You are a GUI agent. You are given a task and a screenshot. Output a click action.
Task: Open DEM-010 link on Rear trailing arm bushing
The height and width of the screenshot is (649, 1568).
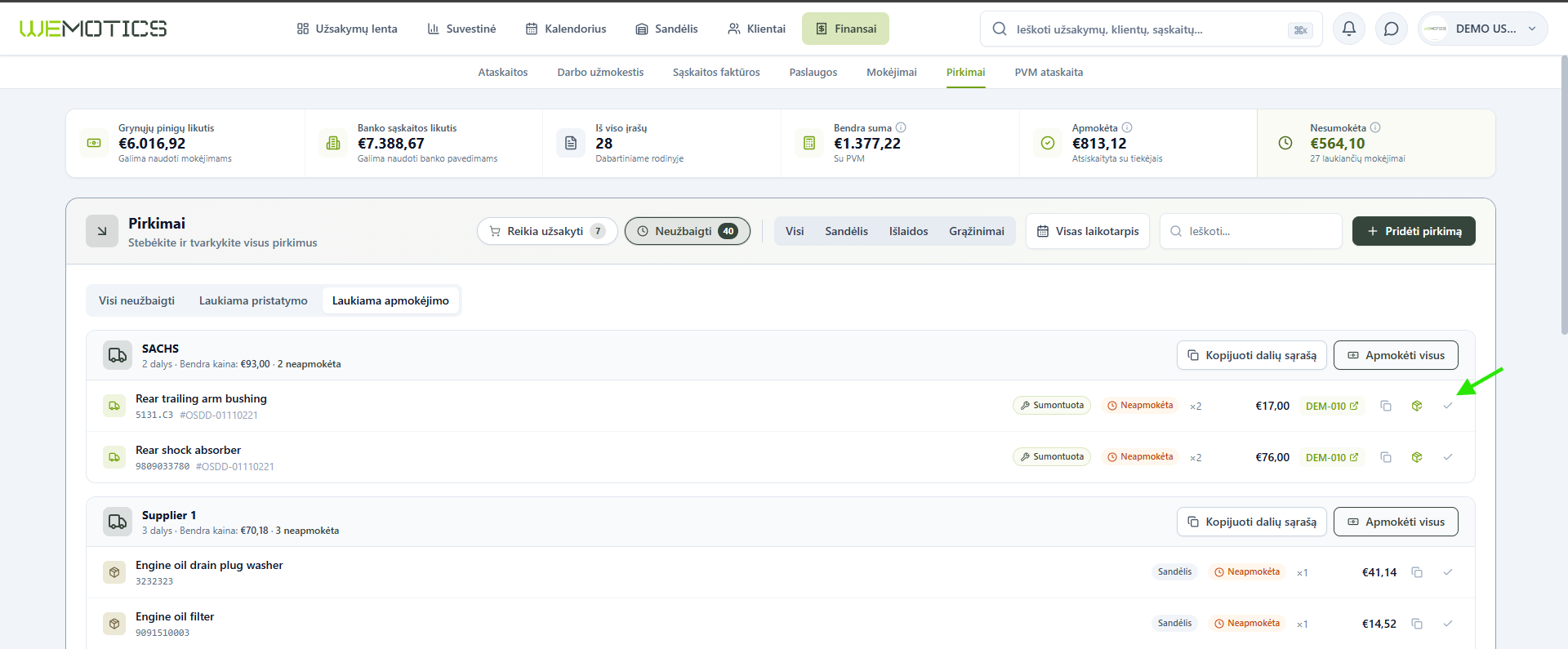coord(1332,406)
